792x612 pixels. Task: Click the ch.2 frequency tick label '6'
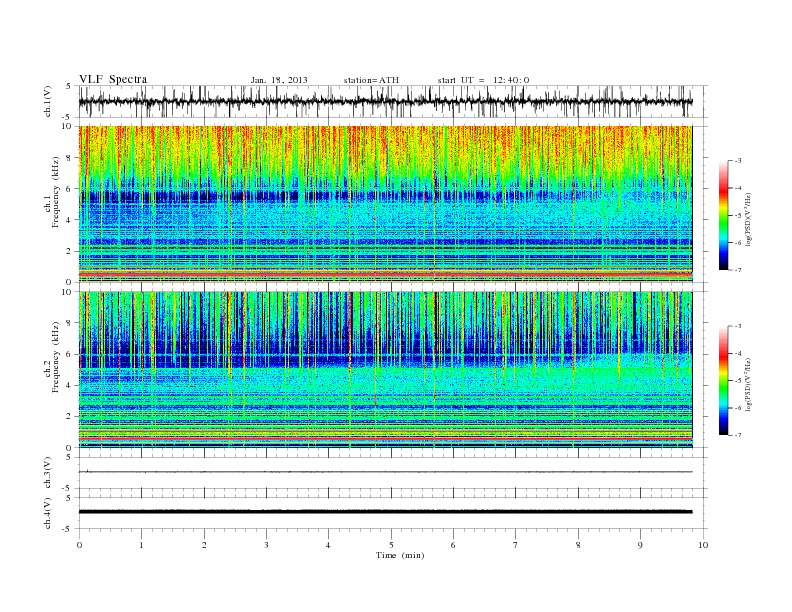[70, 354]
